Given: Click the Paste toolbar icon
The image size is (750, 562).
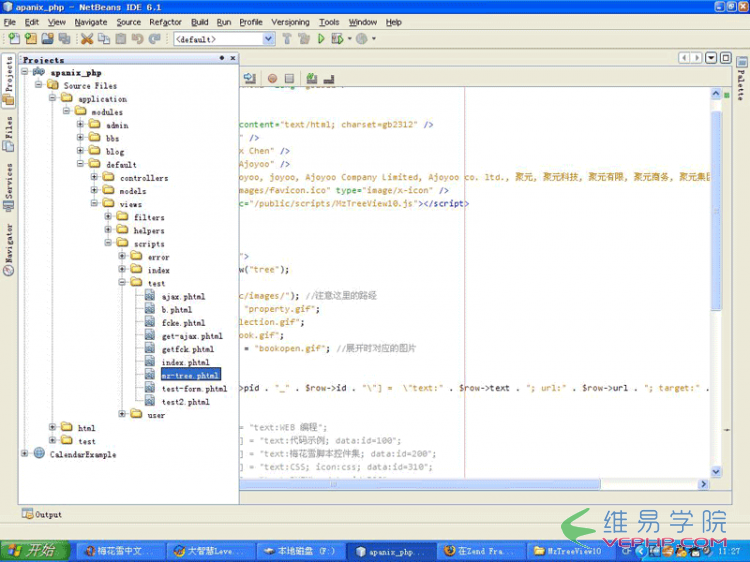Looking at the screenshot, I should click(121, 39).
